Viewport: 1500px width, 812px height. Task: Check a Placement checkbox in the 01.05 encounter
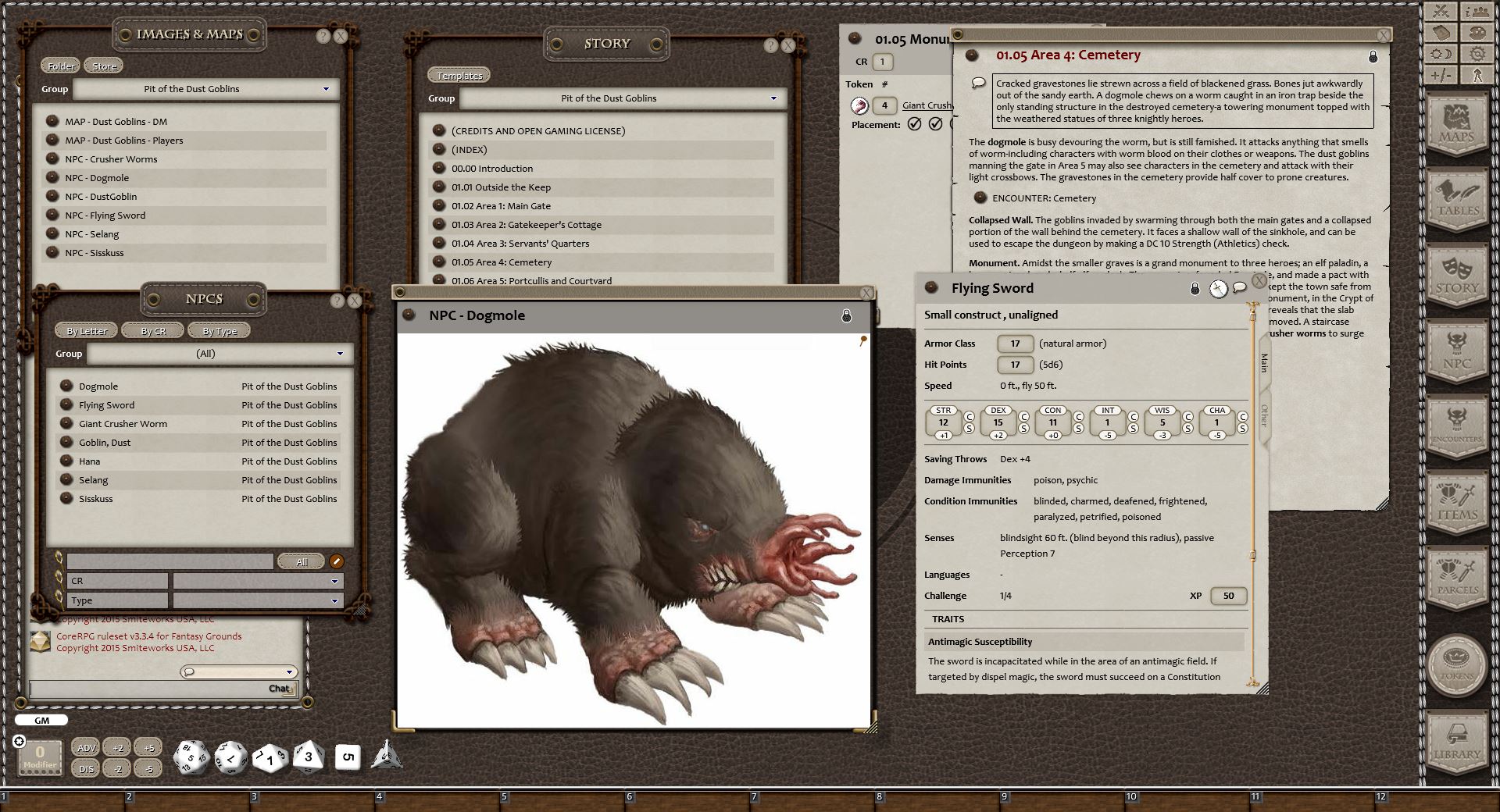coord(913,123)
